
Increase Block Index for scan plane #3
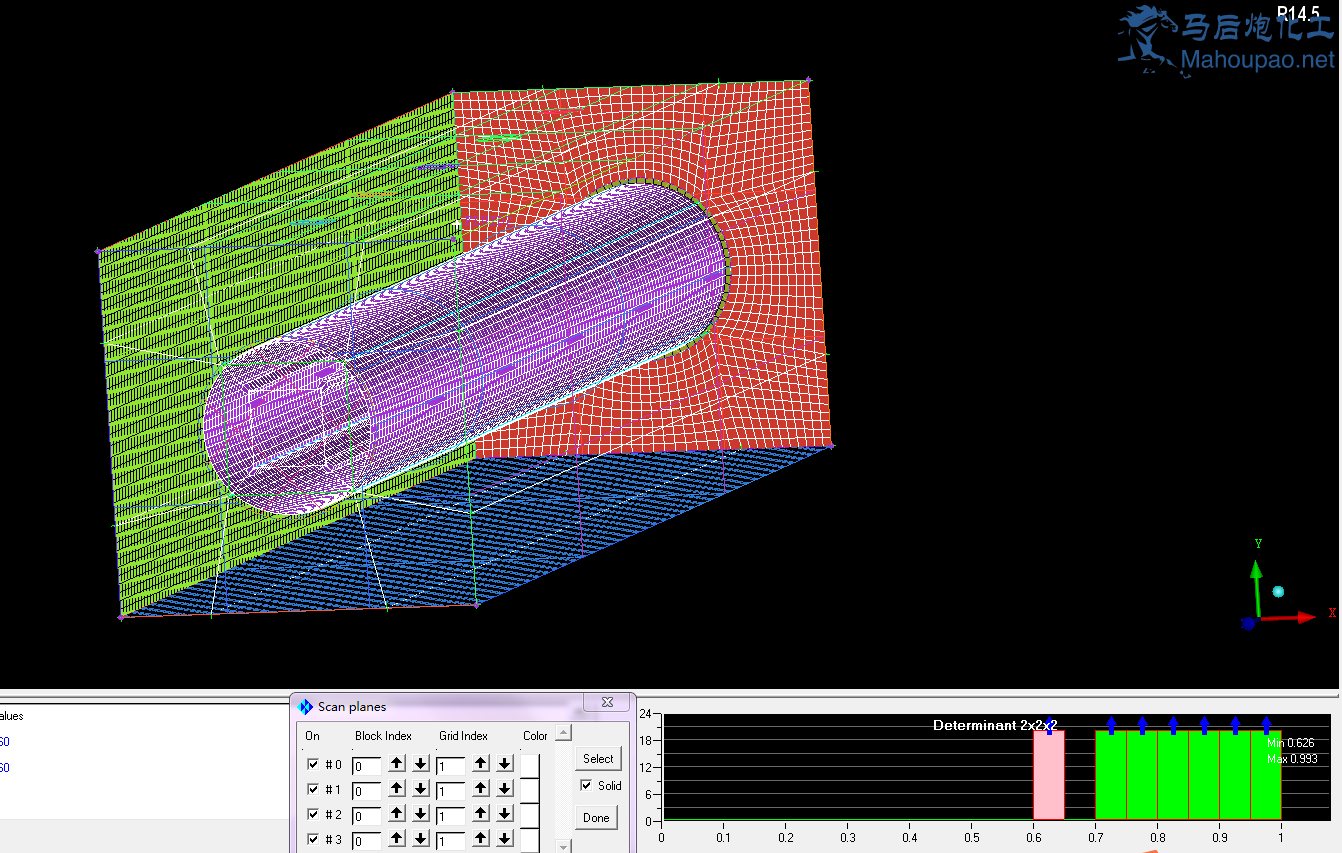point(397,839)
